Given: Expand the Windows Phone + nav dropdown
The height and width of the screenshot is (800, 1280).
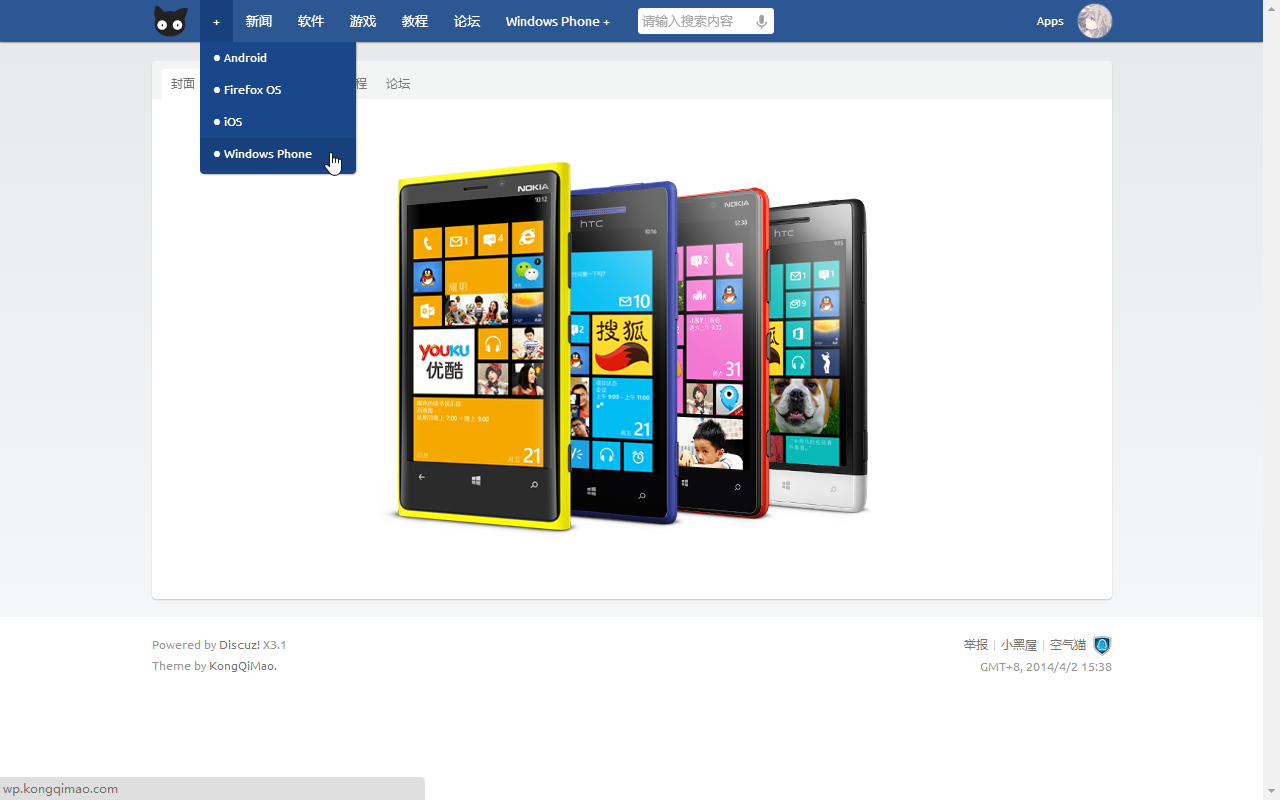Looking at the screenshot, I should point(557,21).
